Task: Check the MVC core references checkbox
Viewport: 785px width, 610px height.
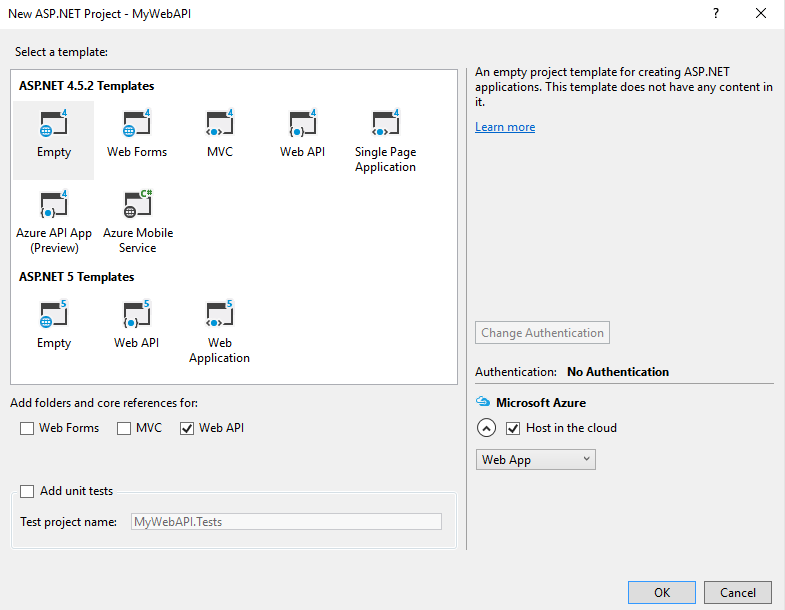Action: click(x=124, y=428)
